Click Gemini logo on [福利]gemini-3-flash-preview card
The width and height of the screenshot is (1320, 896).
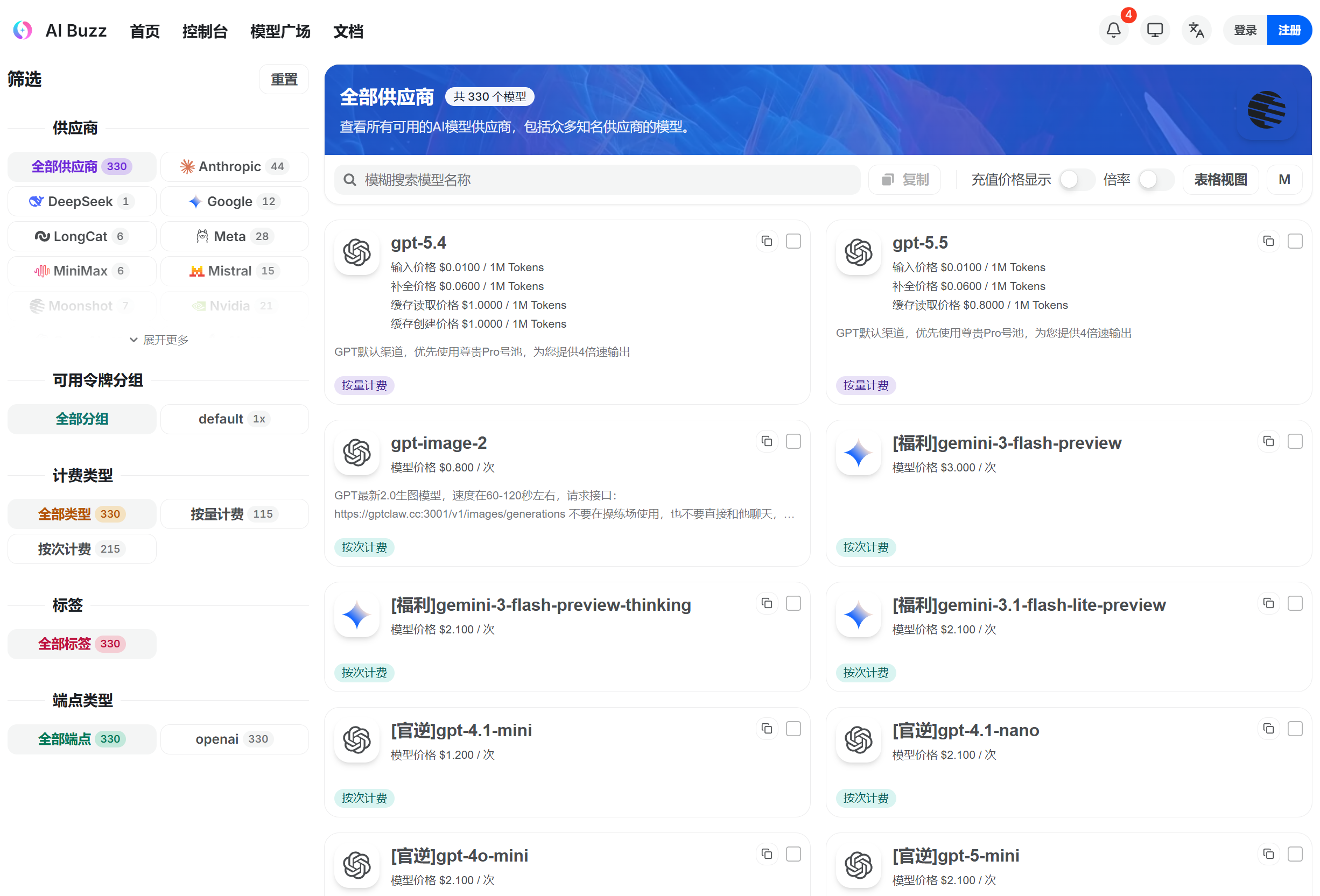point(858,453)
